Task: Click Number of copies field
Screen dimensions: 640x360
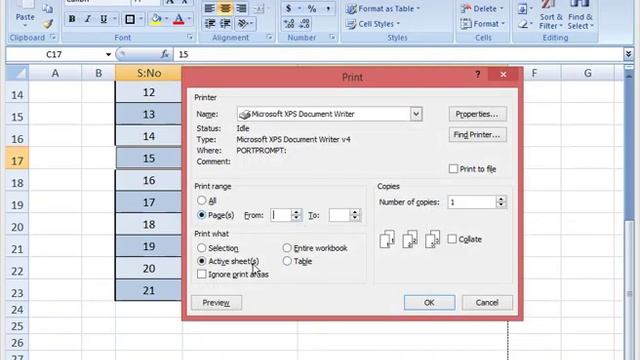Action: 472,202
